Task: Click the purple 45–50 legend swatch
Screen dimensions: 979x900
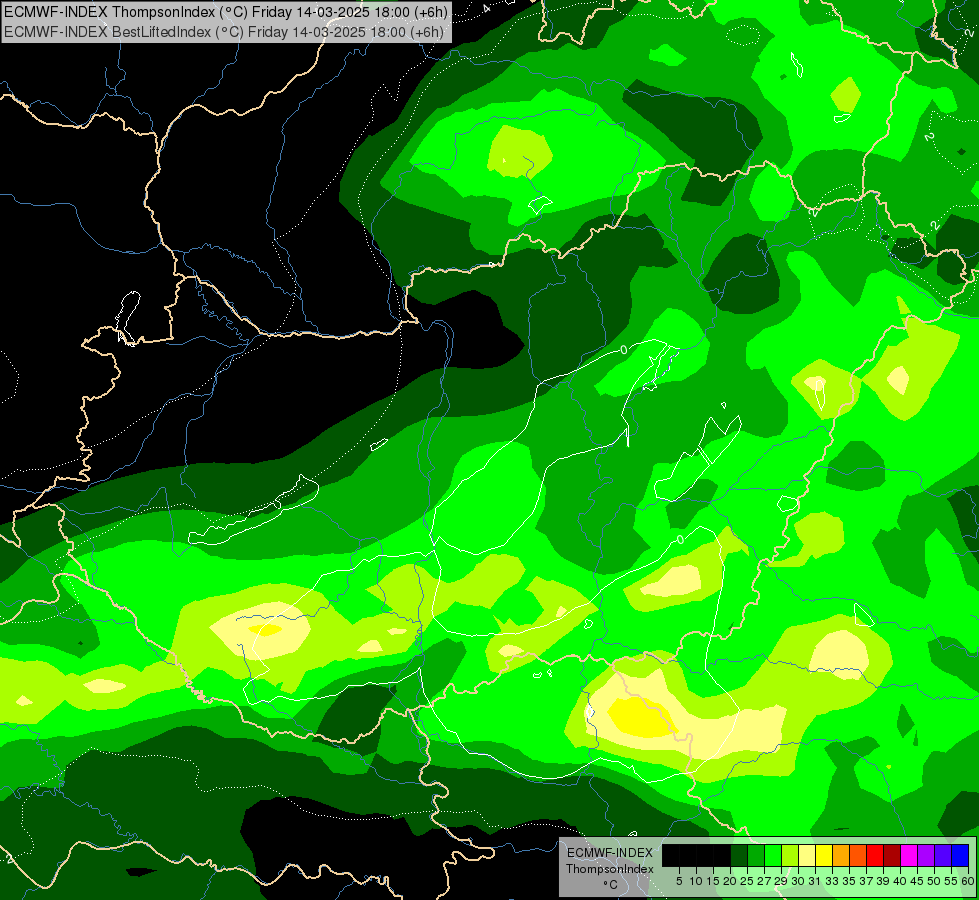Action: pos(927,855)
